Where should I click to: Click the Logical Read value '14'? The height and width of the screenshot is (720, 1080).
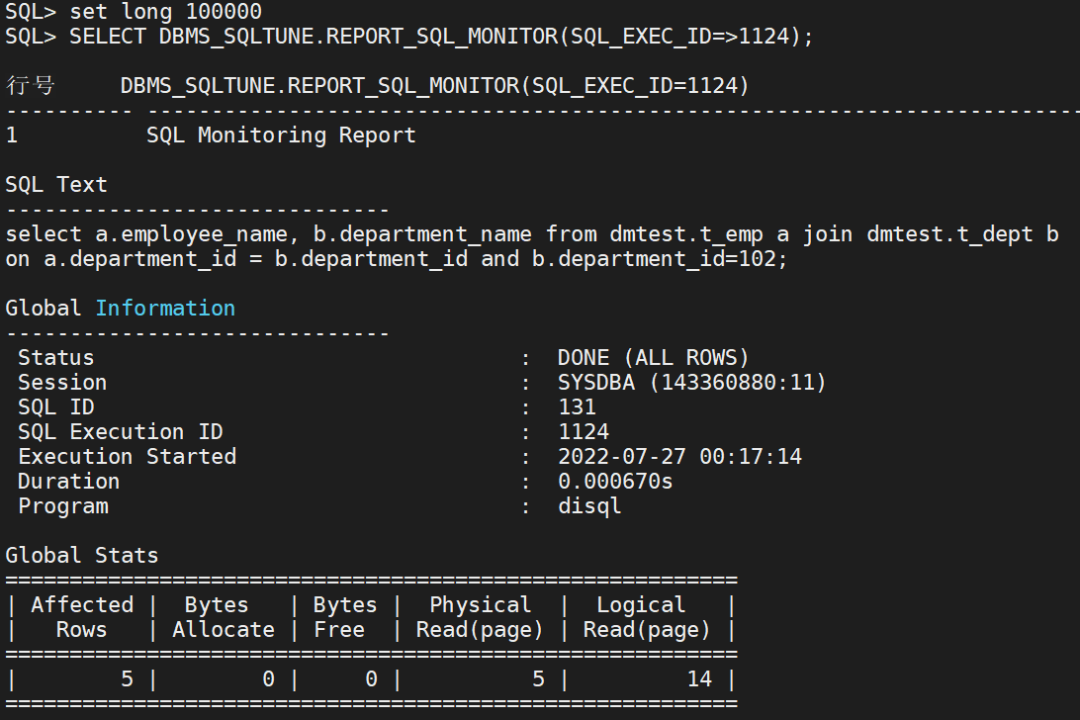(x=699, y=678)
